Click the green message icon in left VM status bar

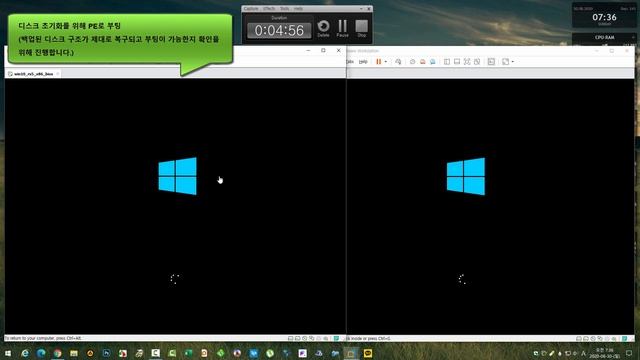336,338
